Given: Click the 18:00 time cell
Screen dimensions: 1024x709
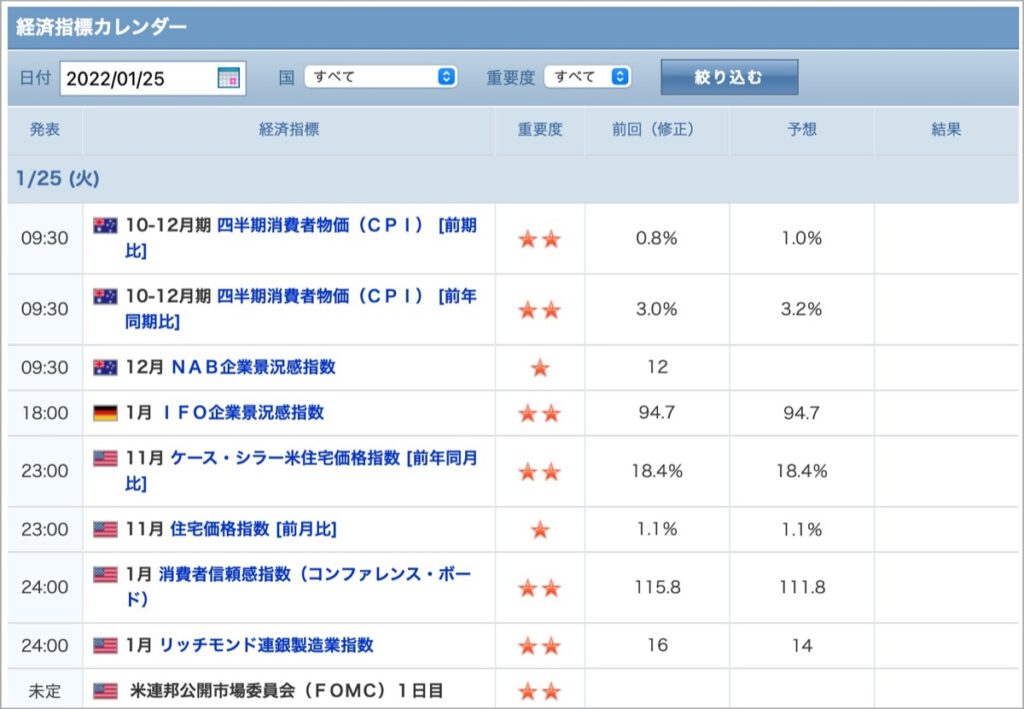Looking at the screenshot, I should click(45, 413).
